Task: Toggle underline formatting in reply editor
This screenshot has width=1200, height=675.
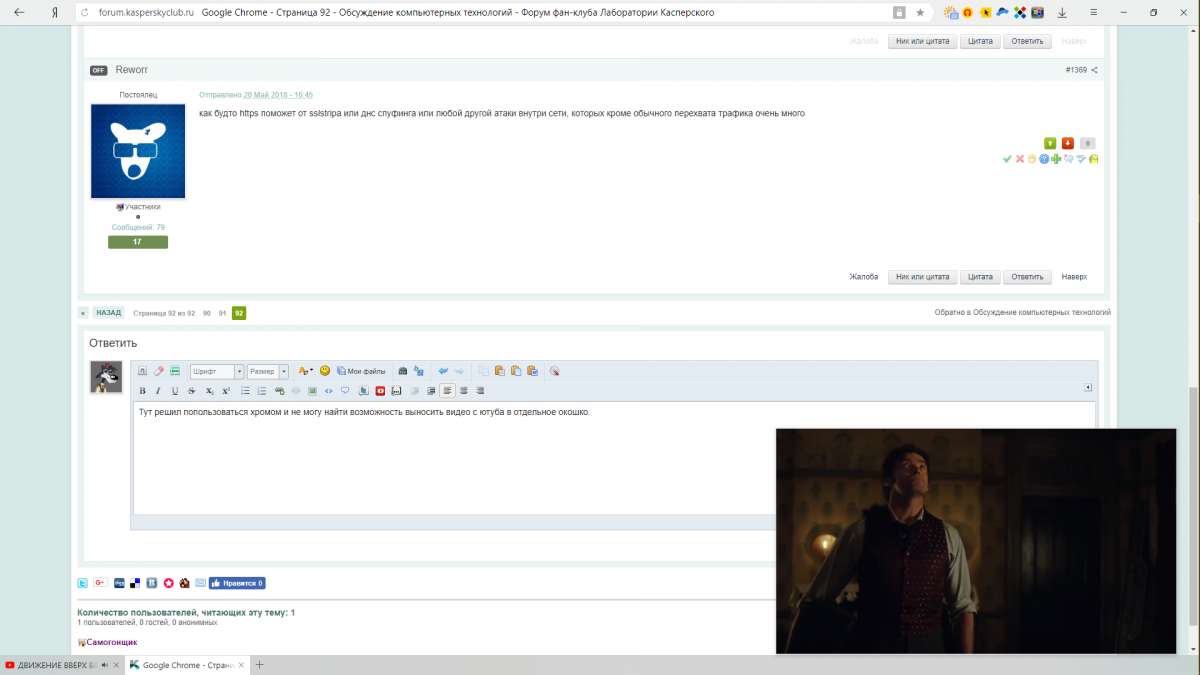Action: 175,391
